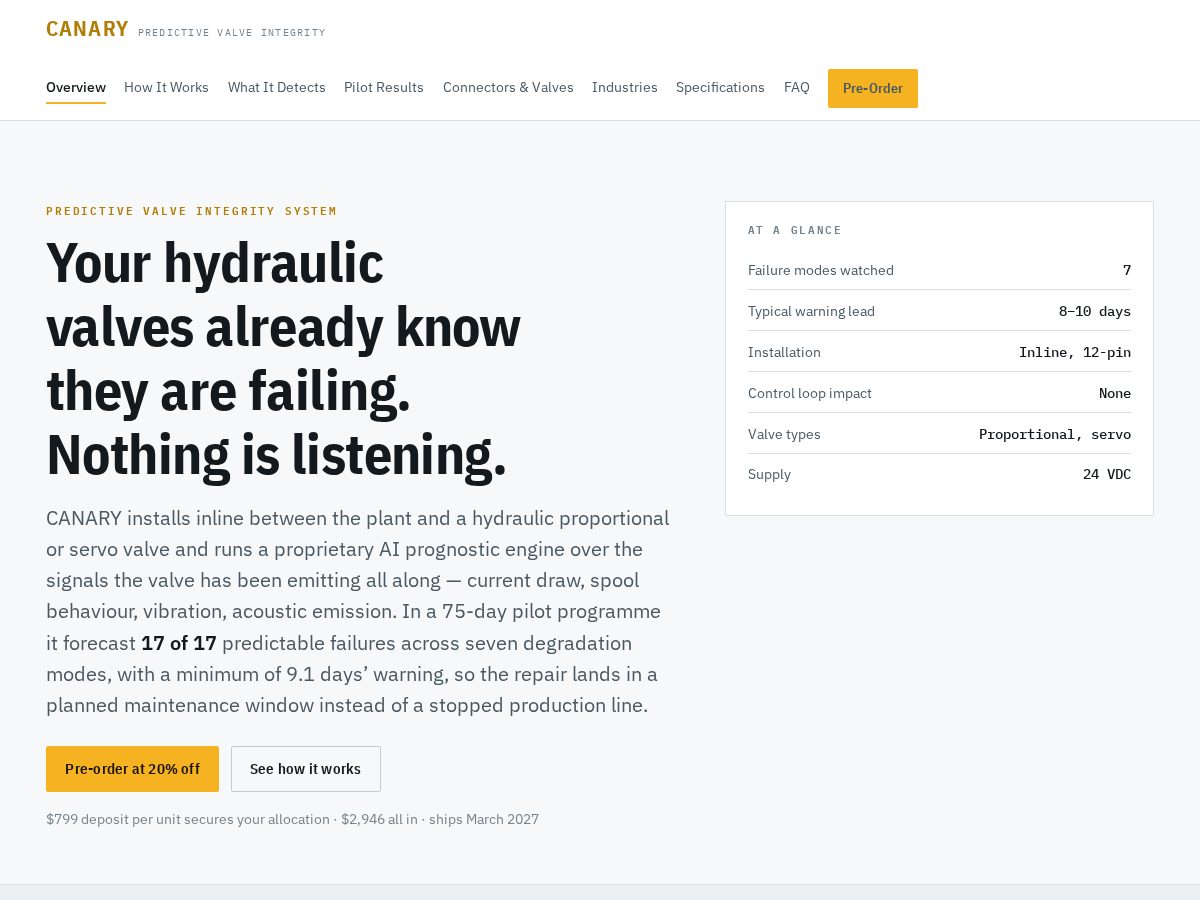The width and height of the screenshot is (1200, 900).
Task: Click 'Proportional, servo' value
Action: coord(1055,434)
